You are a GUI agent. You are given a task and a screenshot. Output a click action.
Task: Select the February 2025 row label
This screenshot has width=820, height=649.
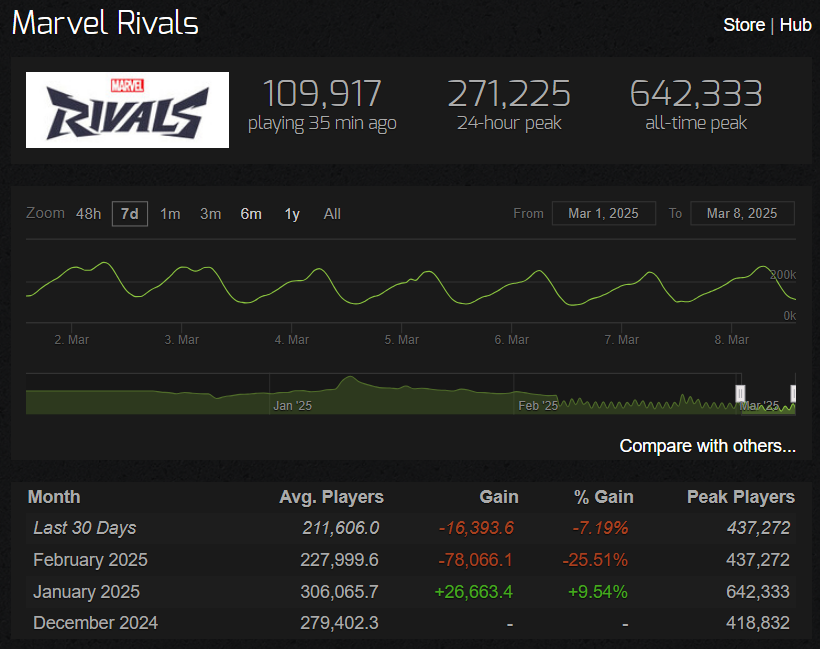(x=90, y=560)
